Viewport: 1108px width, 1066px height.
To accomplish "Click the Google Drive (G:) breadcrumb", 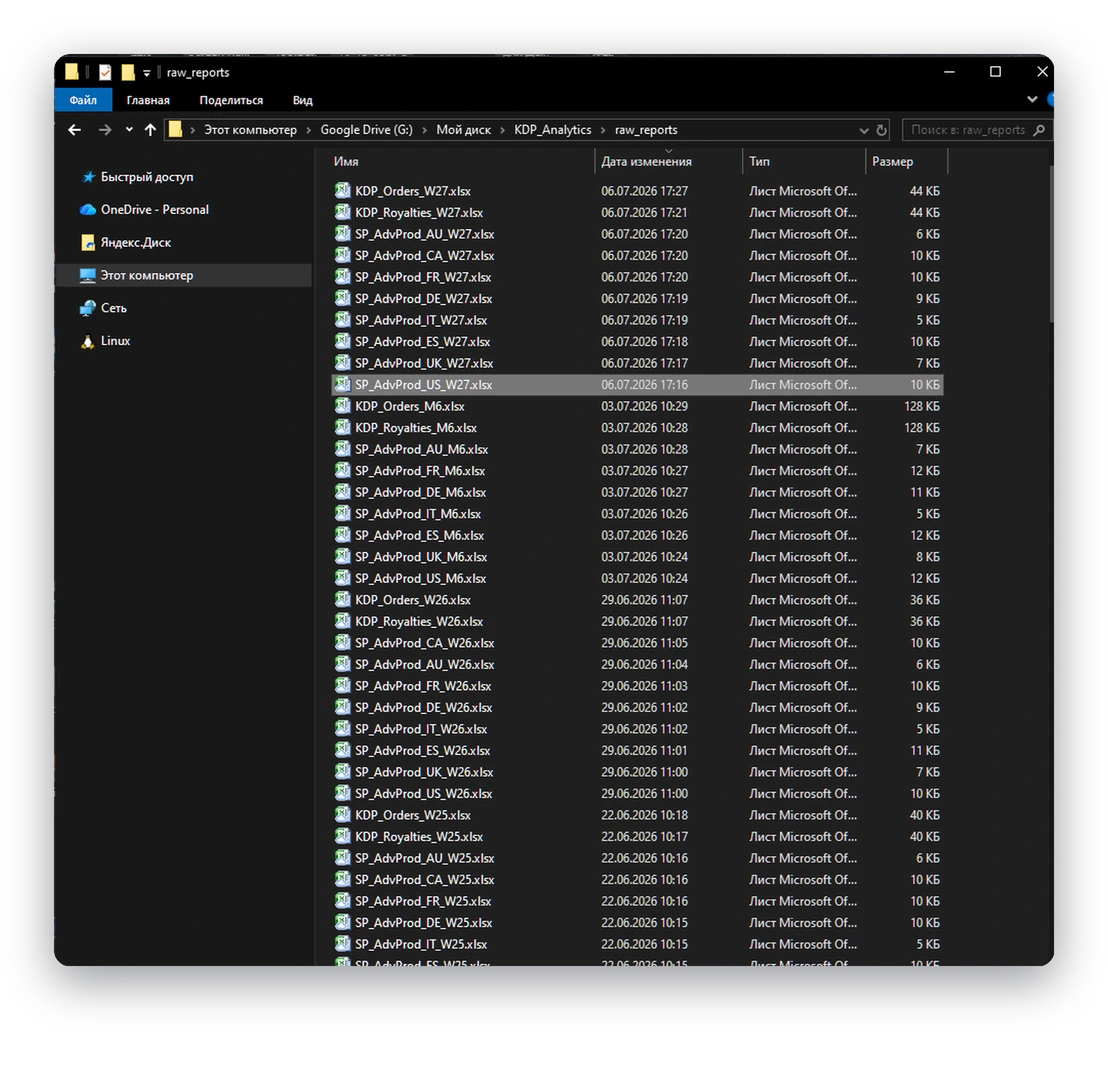I will [x=366, y=130].
